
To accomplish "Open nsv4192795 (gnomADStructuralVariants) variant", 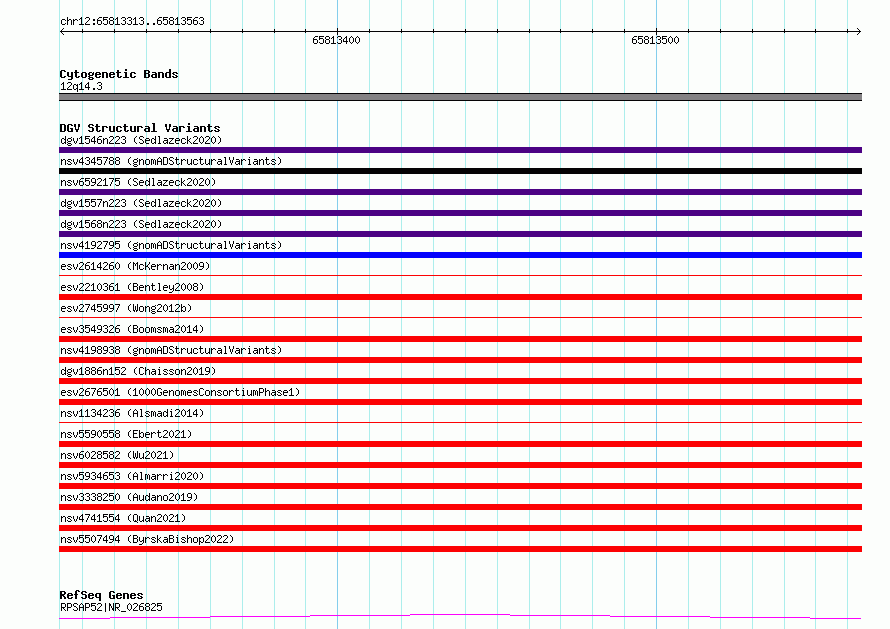I will pos(171,245).
